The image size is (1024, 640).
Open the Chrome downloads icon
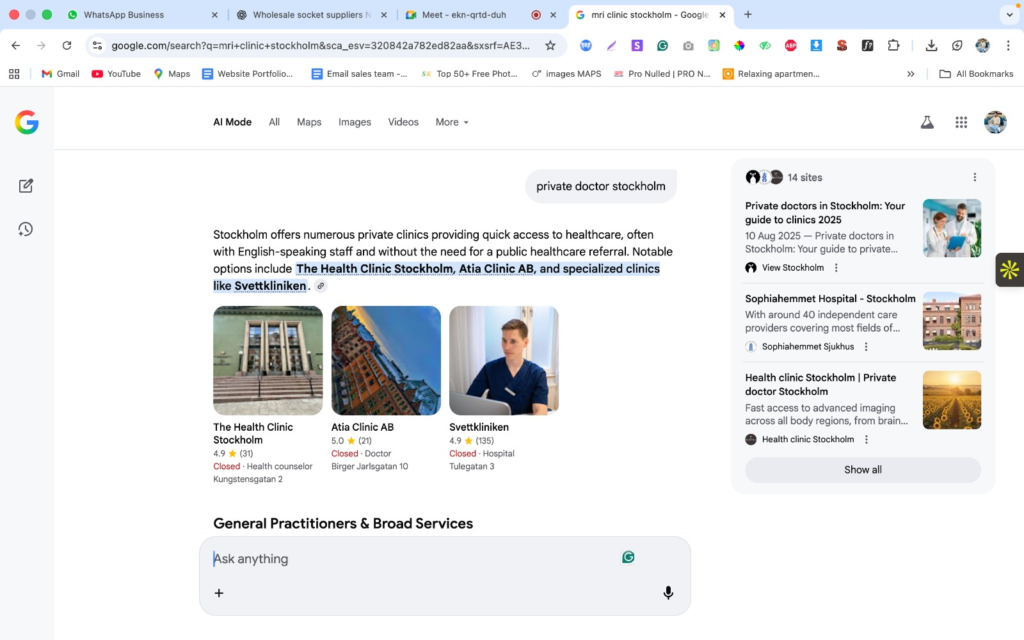point(931,45)
